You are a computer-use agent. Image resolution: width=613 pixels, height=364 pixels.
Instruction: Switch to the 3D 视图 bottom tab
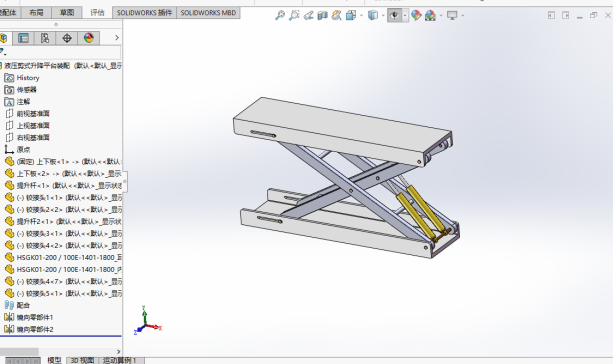click(x=82, y=360)
